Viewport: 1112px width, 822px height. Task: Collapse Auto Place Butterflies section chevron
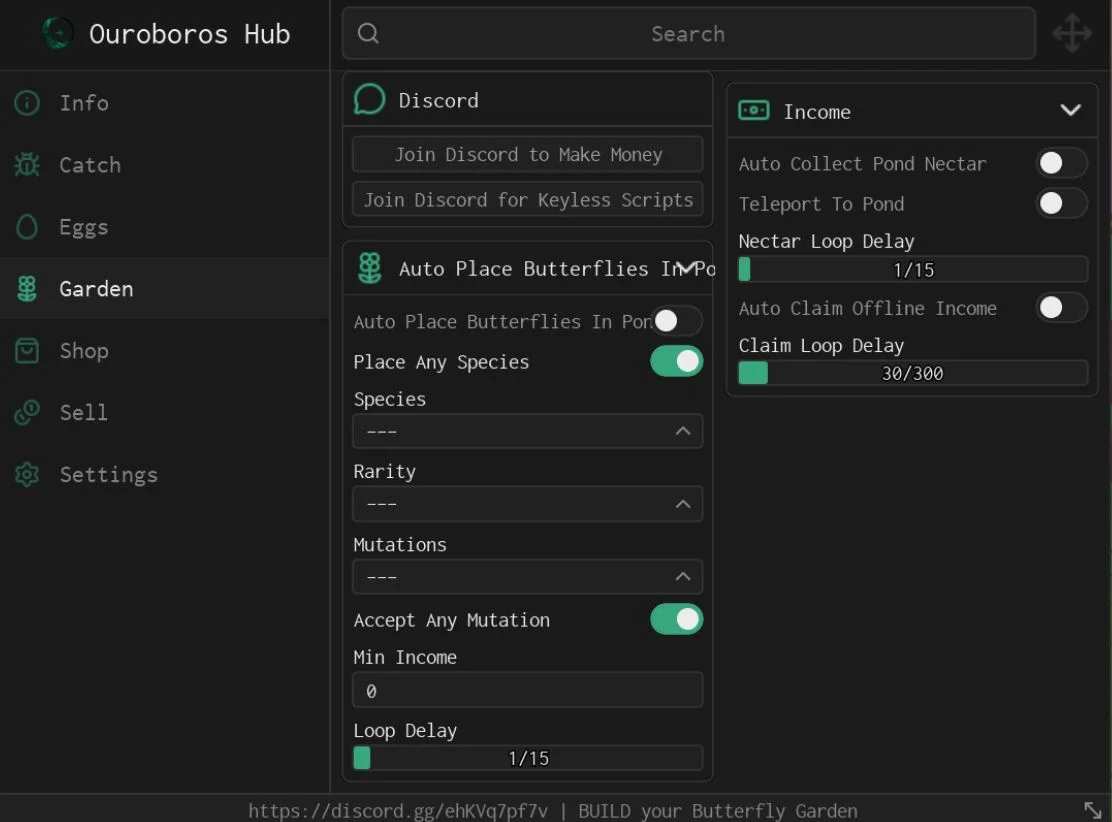(685, 268)
